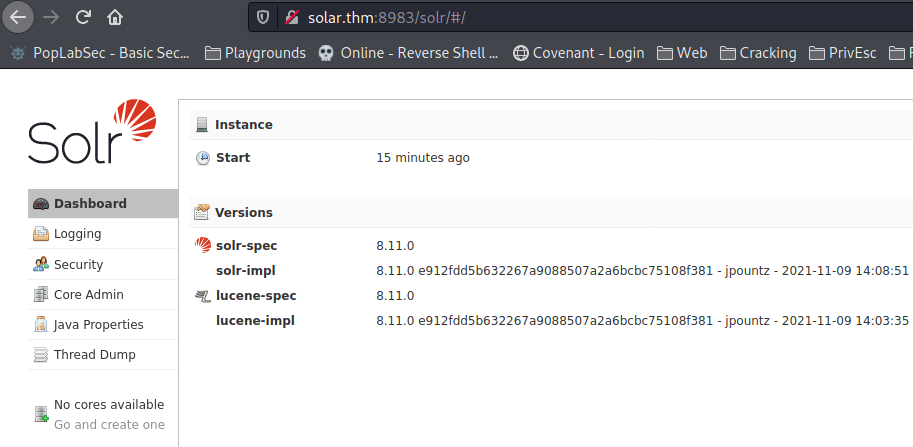Open the Covenant - Login bookmark
The width and height of the screenshot is (913, 447).
click(578, 53)
